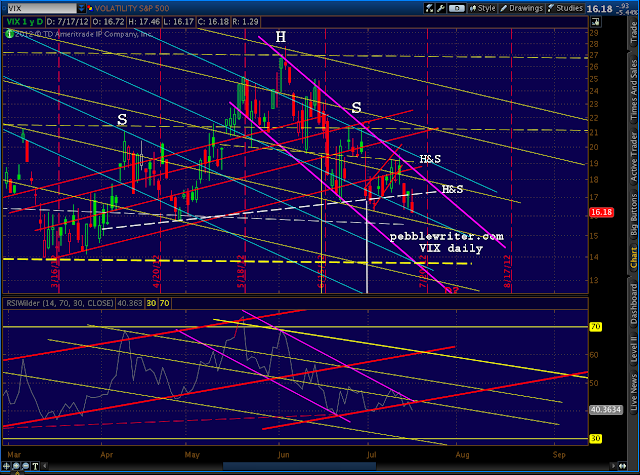The width and height of the screenshot is (640, 475).
Task: Click the scrollbar right arrow
Action: (613, 466)
